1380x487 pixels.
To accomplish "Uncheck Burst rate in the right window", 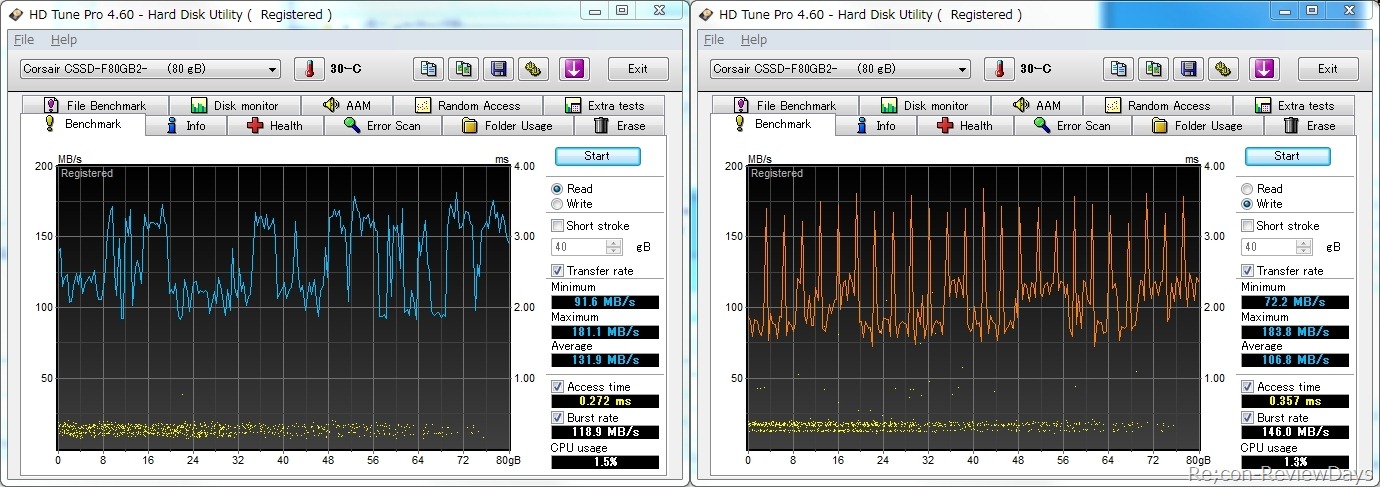I will pos(1248,417).
